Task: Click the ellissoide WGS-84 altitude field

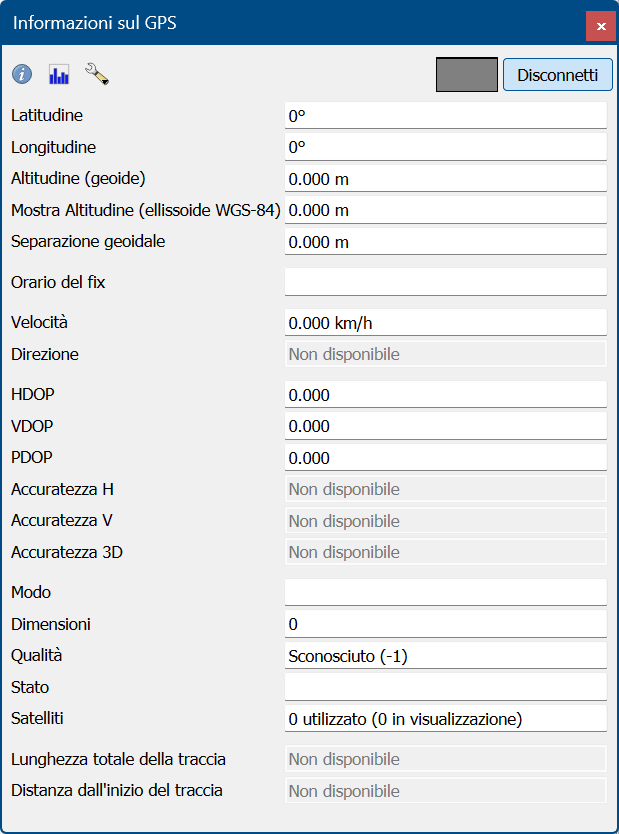Action: click(x=446, y=210)
